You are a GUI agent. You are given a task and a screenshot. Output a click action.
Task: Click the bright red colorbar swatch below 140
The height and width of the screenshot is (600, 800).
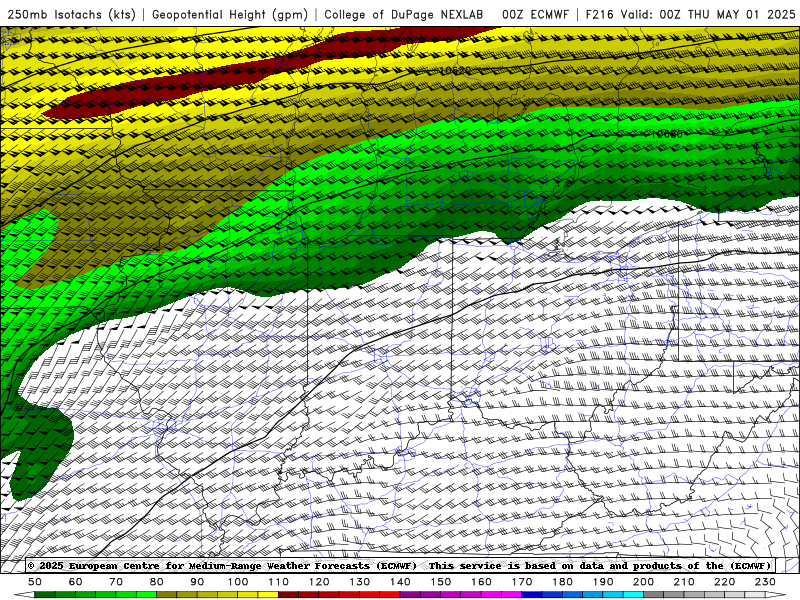pos(390,595)
